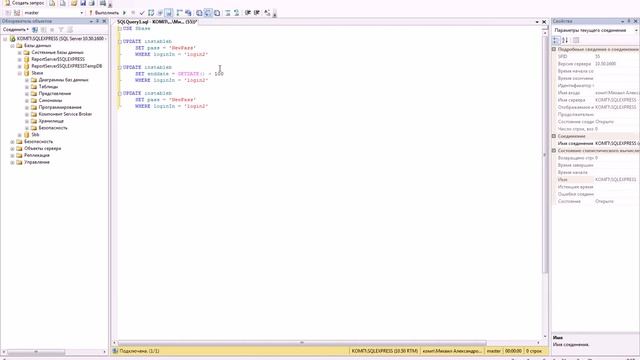Select the Управление folder in tree
640x360 pixels.
[37, 162]
